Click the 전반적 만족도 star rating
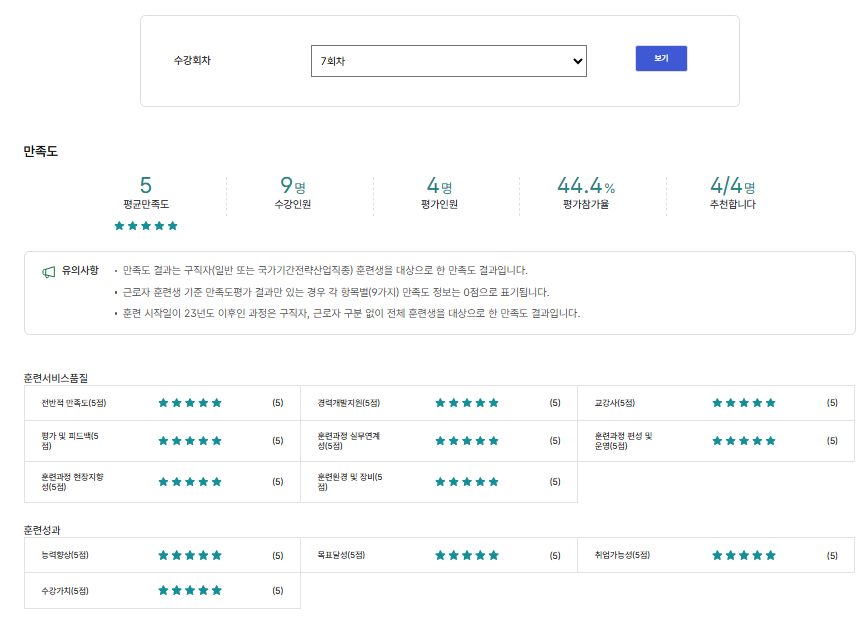 point(190,403)
